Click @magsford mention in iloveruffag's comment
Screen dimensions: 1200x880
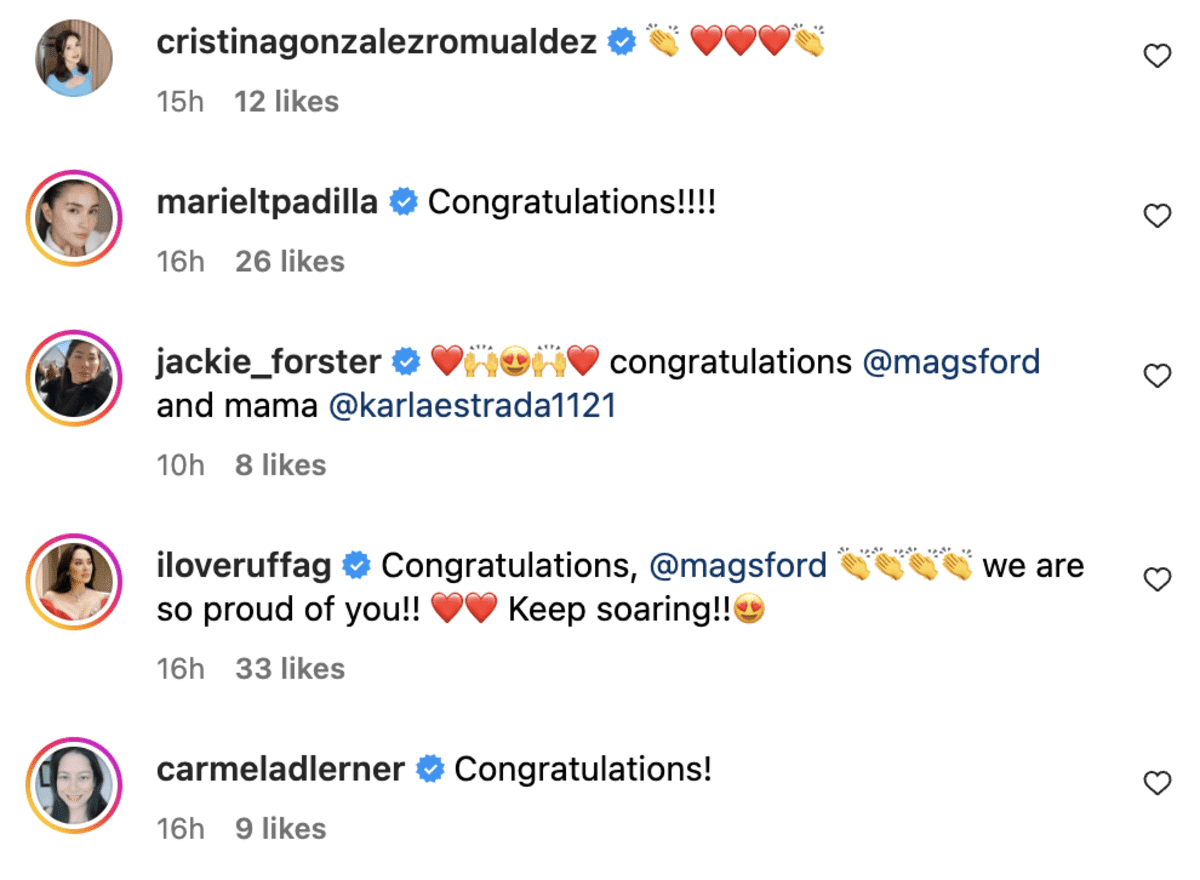click(x=738, y=565)
